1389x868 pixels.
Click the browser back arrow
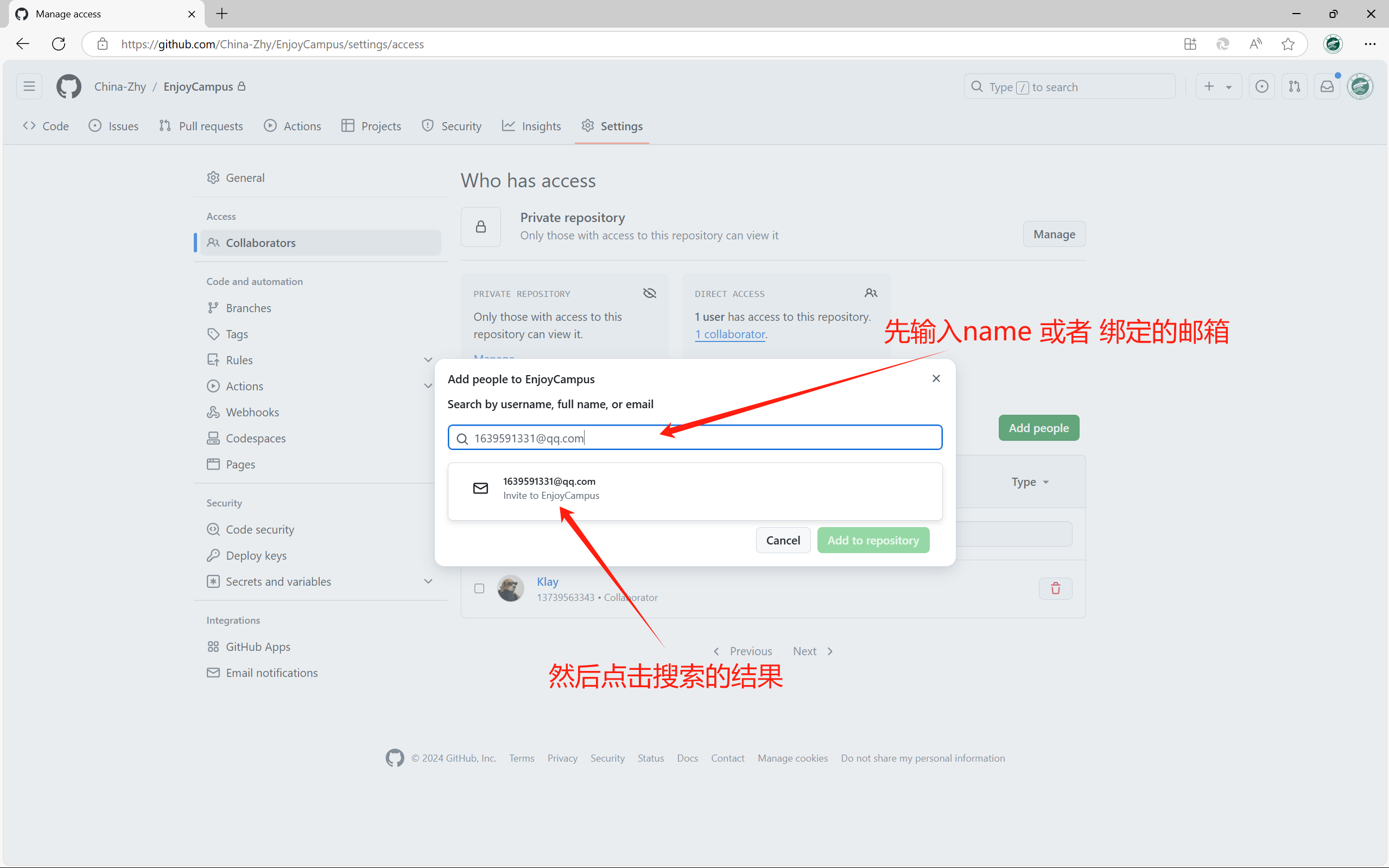click(22, 43)
